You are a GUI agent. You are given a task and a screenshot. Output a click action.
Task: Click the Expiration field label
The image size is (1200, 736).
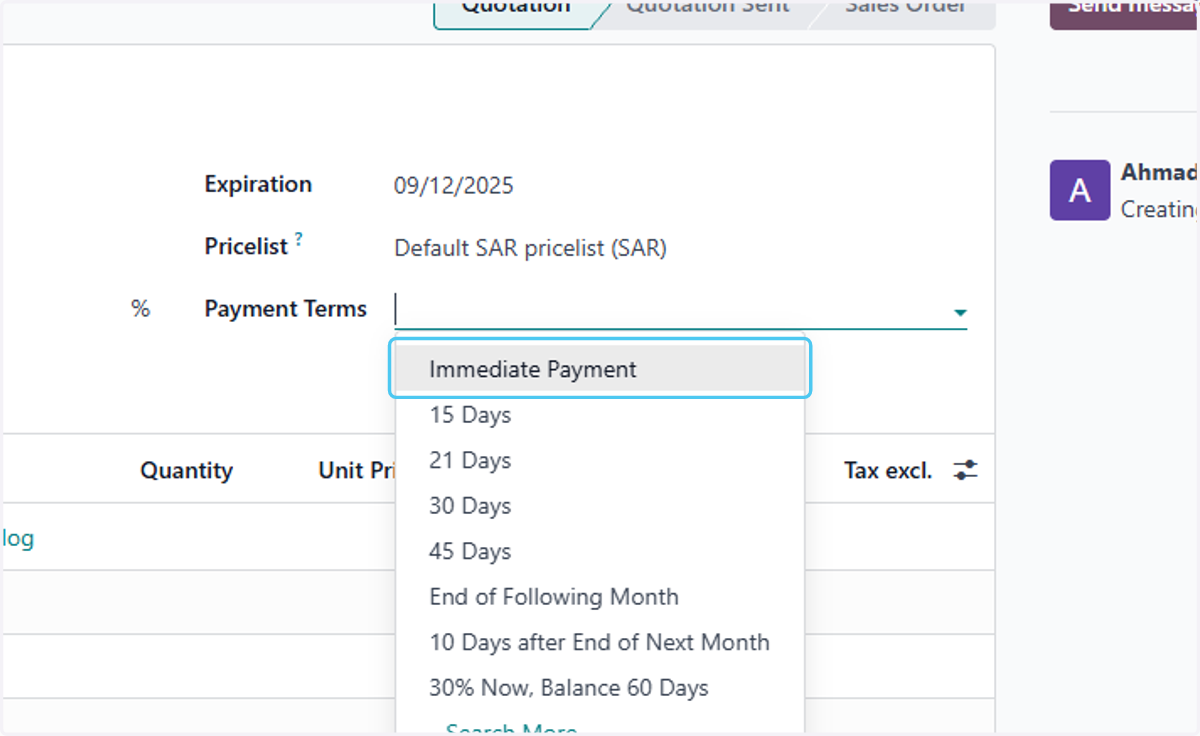[258, 184]
